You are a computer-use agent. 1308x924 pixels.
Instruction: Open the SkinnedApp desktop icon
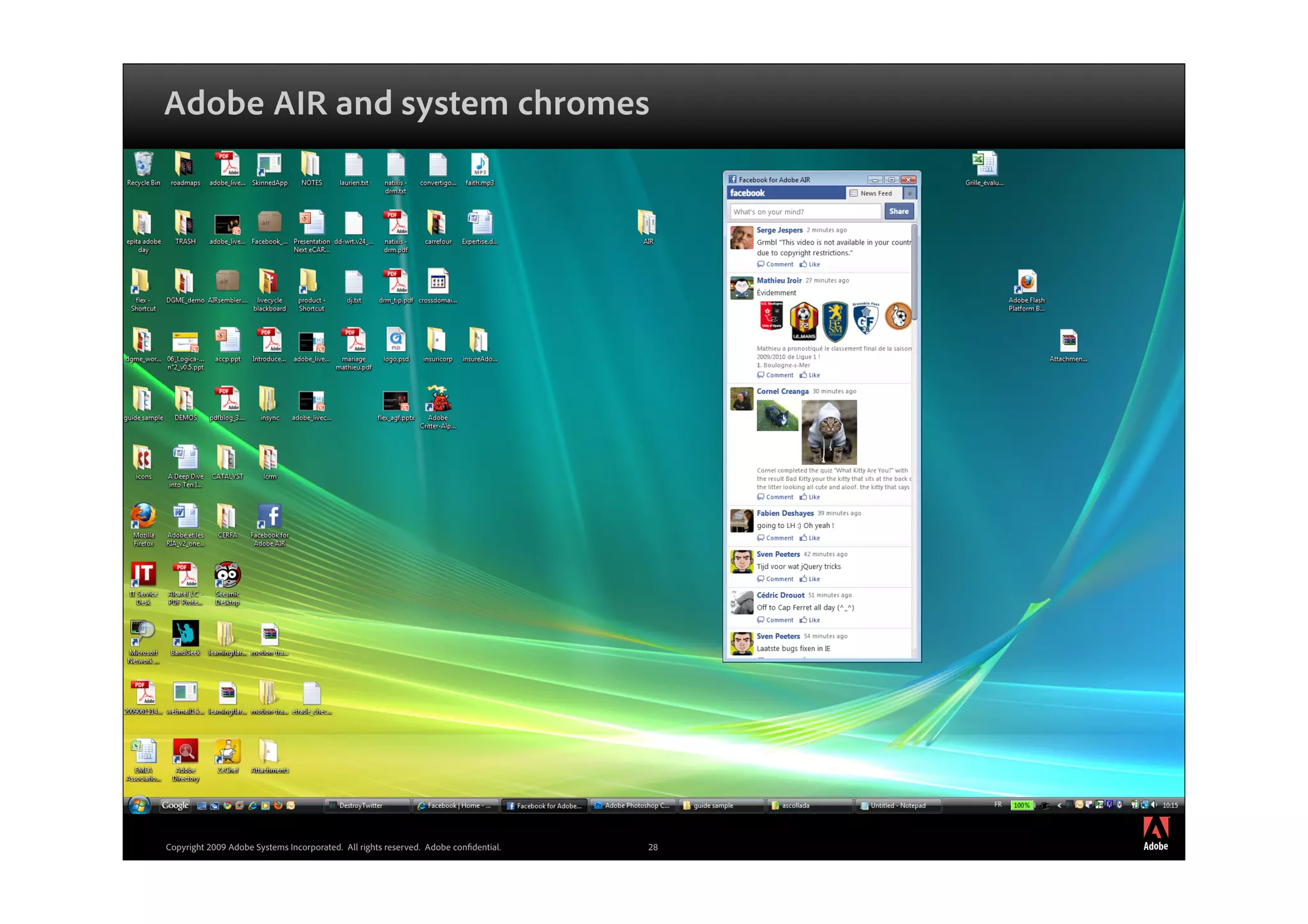click(x=270, y=169)
